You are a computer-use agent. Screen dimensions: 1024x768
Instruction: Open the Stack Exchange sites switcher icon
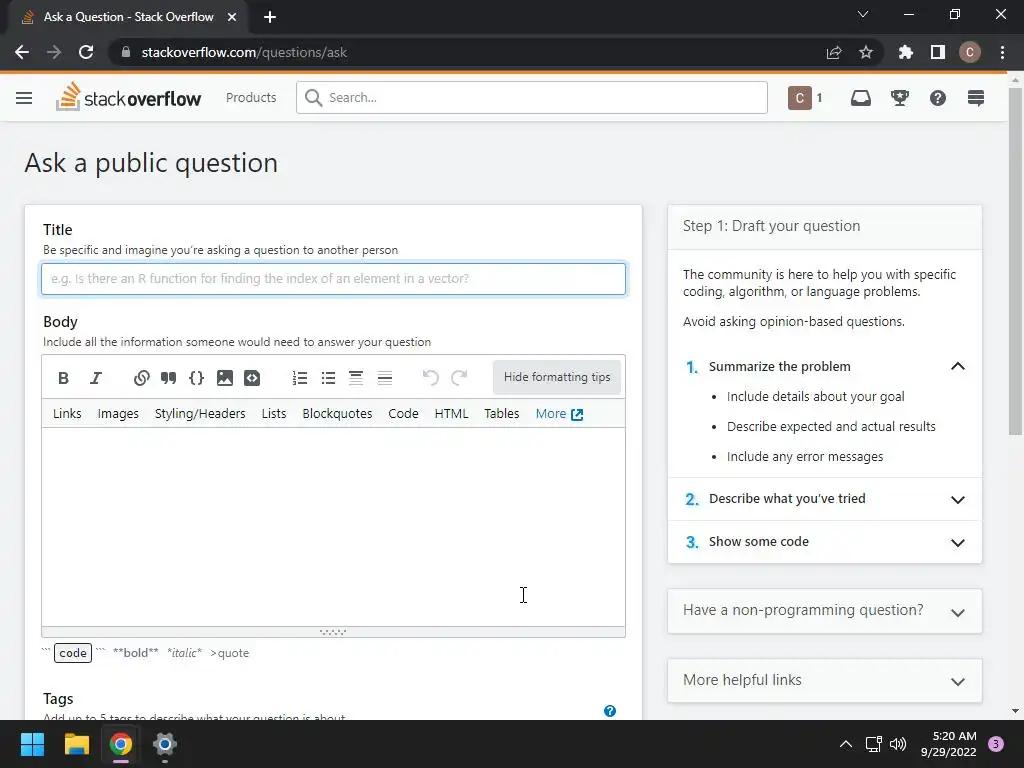[976, 98]
